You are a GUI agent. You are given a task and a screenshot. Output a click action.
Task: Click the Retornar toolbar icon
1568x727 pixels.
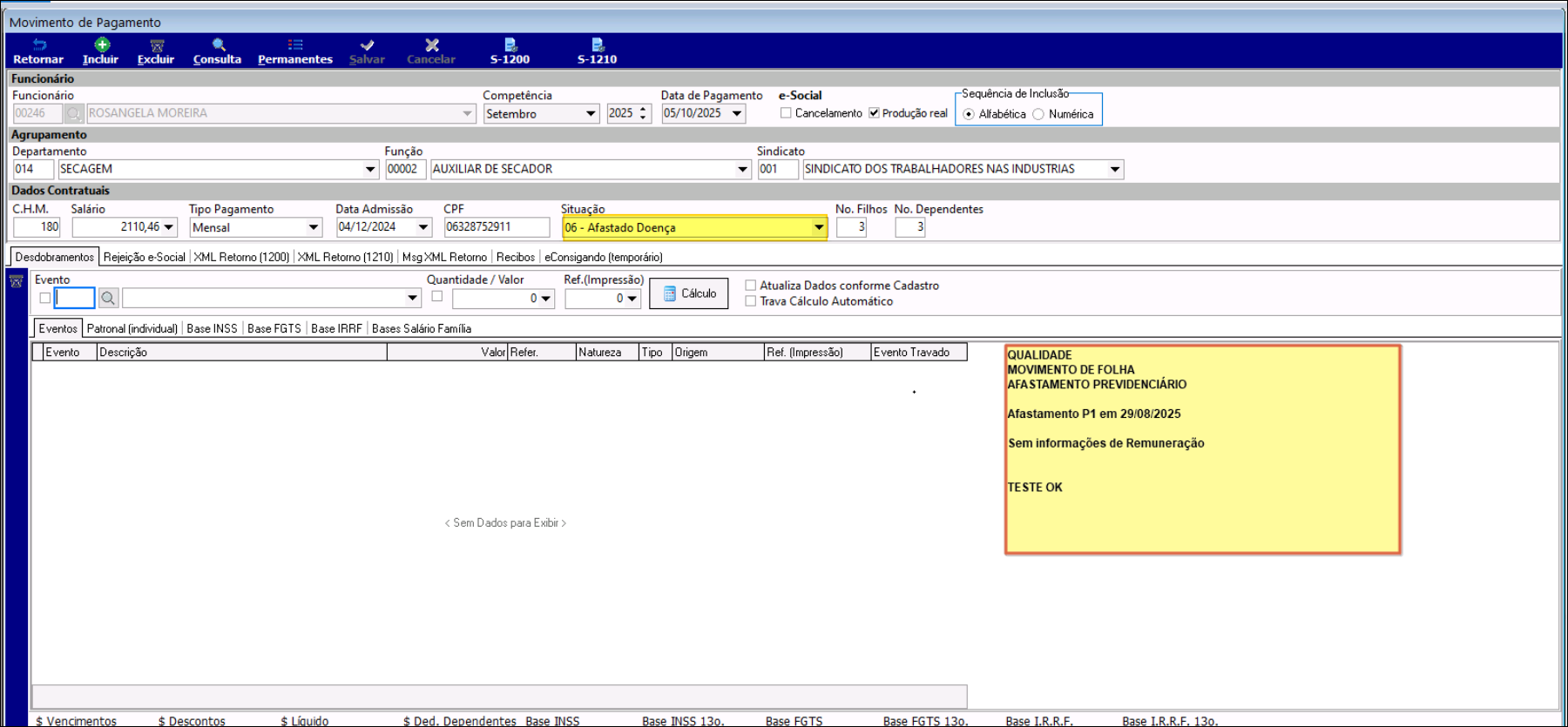[x=38, y=45]
